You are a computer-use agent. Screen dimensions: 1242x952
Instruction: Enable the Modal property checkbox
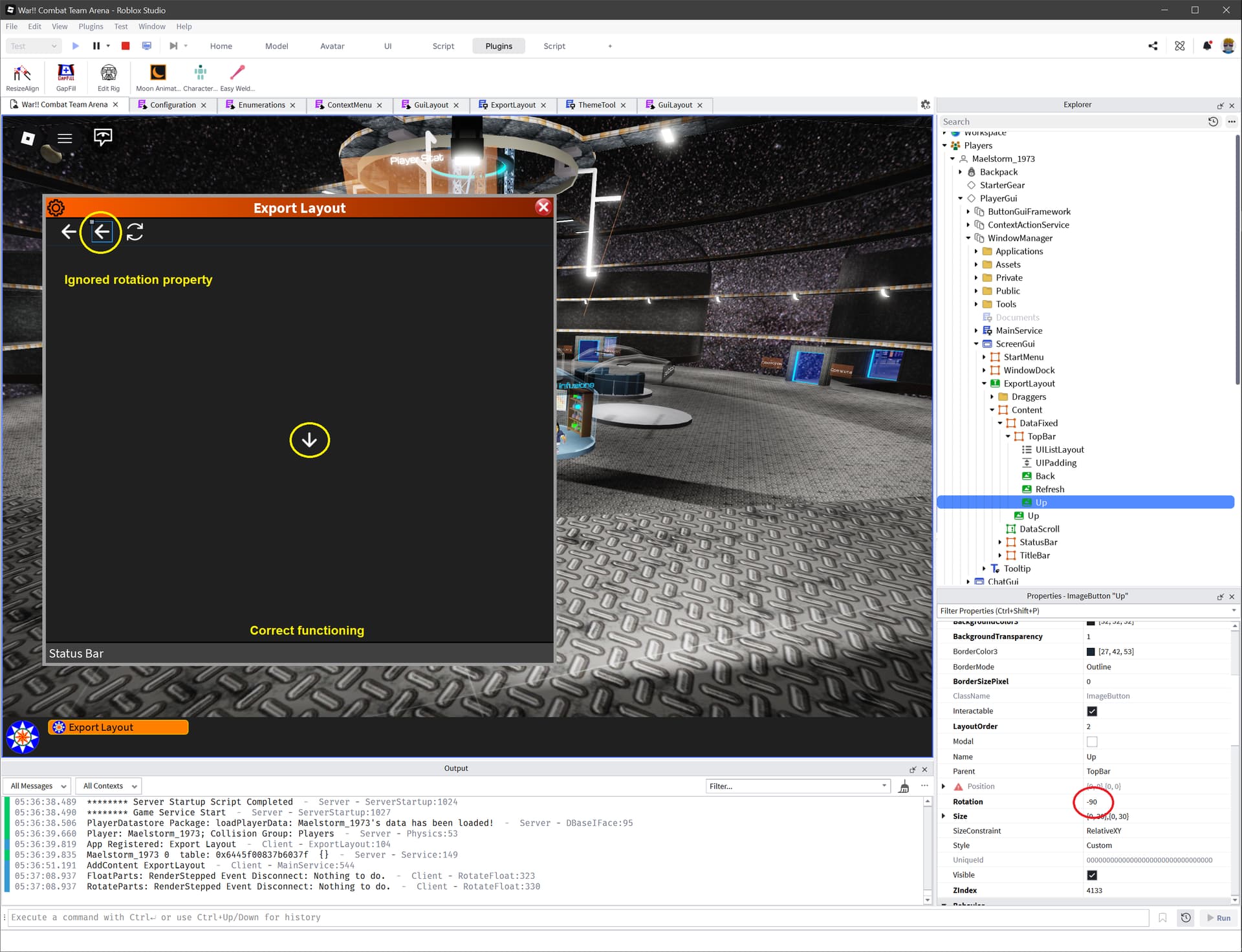(x=1092, y=742)
